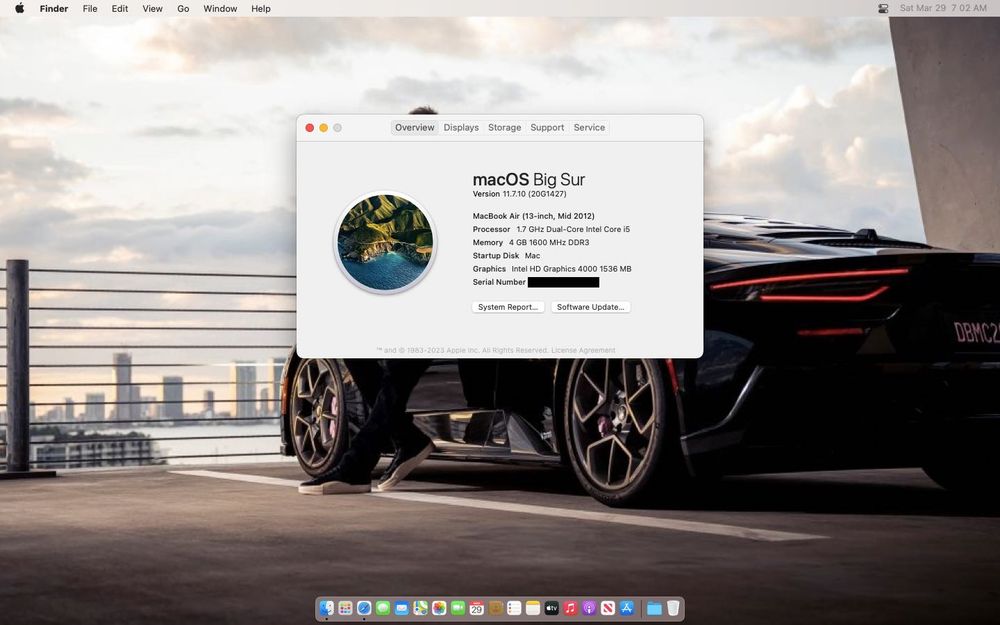Open the Trash in the Dock
The width and height of the screenshot is (1000, 625).
coord(673,608)
